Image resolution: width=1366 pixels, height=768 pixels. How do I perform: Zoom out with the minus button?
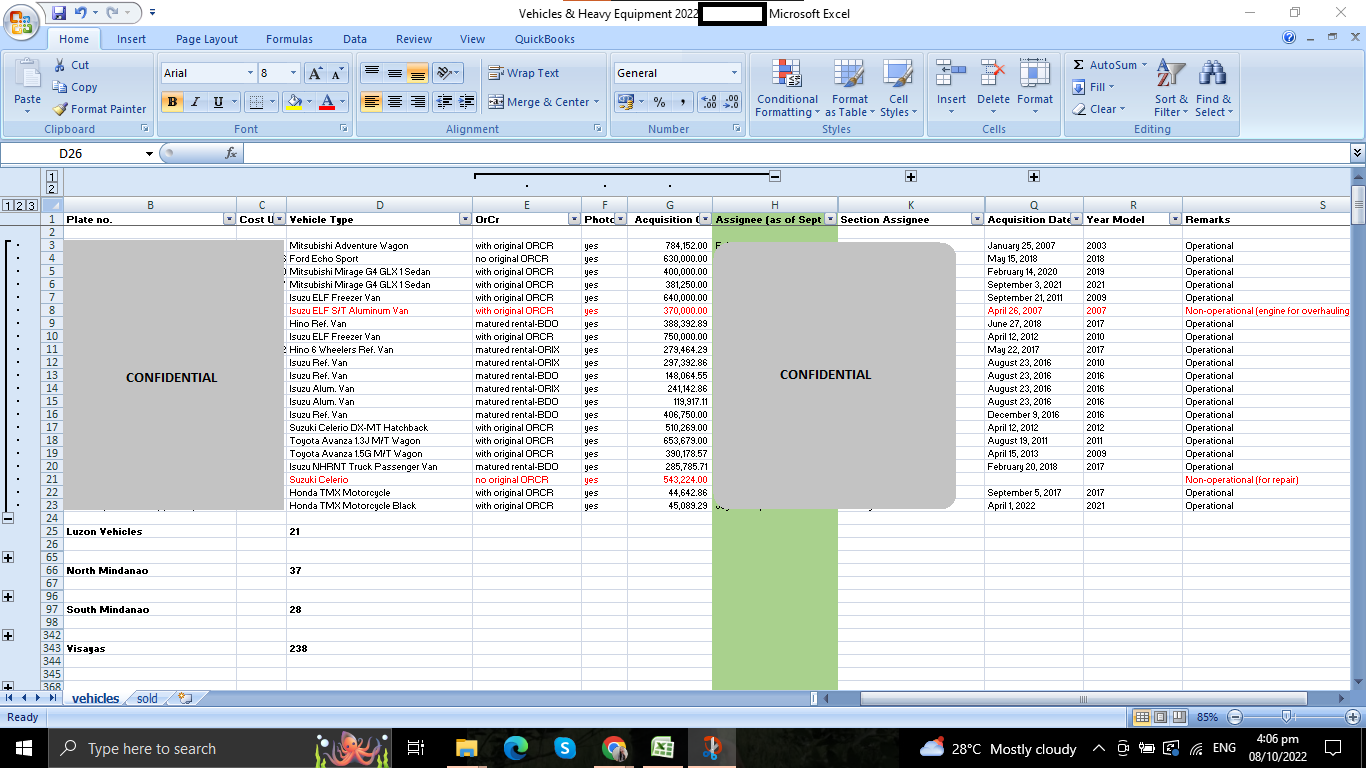pos(1235,717)
